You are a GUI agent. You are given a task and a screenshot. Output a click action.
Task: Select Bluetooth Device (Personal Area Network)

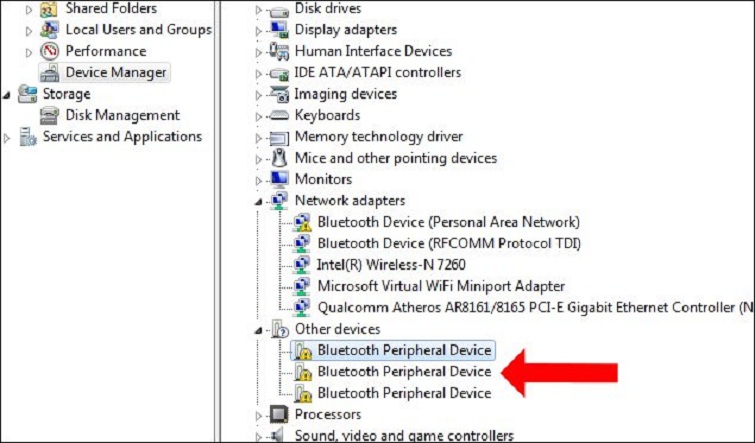[448, 222]
